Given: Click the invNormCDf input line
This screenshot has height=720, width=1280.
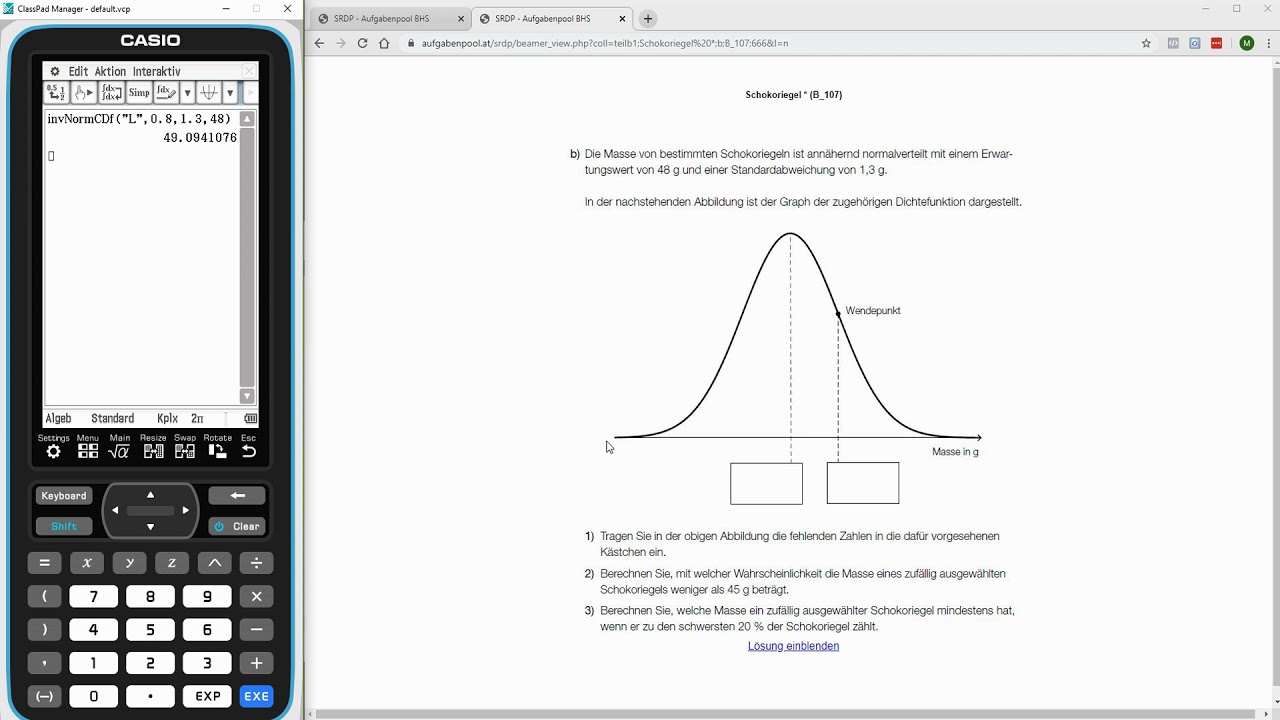Looking at the screenshot, I should 139,119.
